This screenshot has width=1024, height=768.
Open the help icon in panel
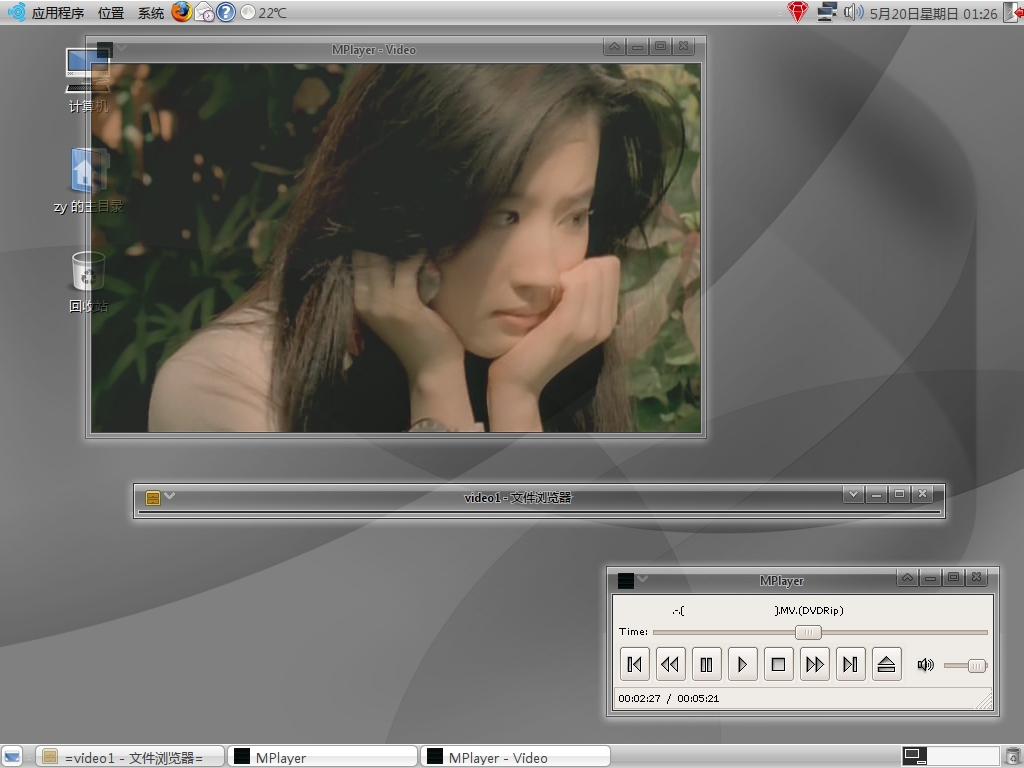pos(226,12)
